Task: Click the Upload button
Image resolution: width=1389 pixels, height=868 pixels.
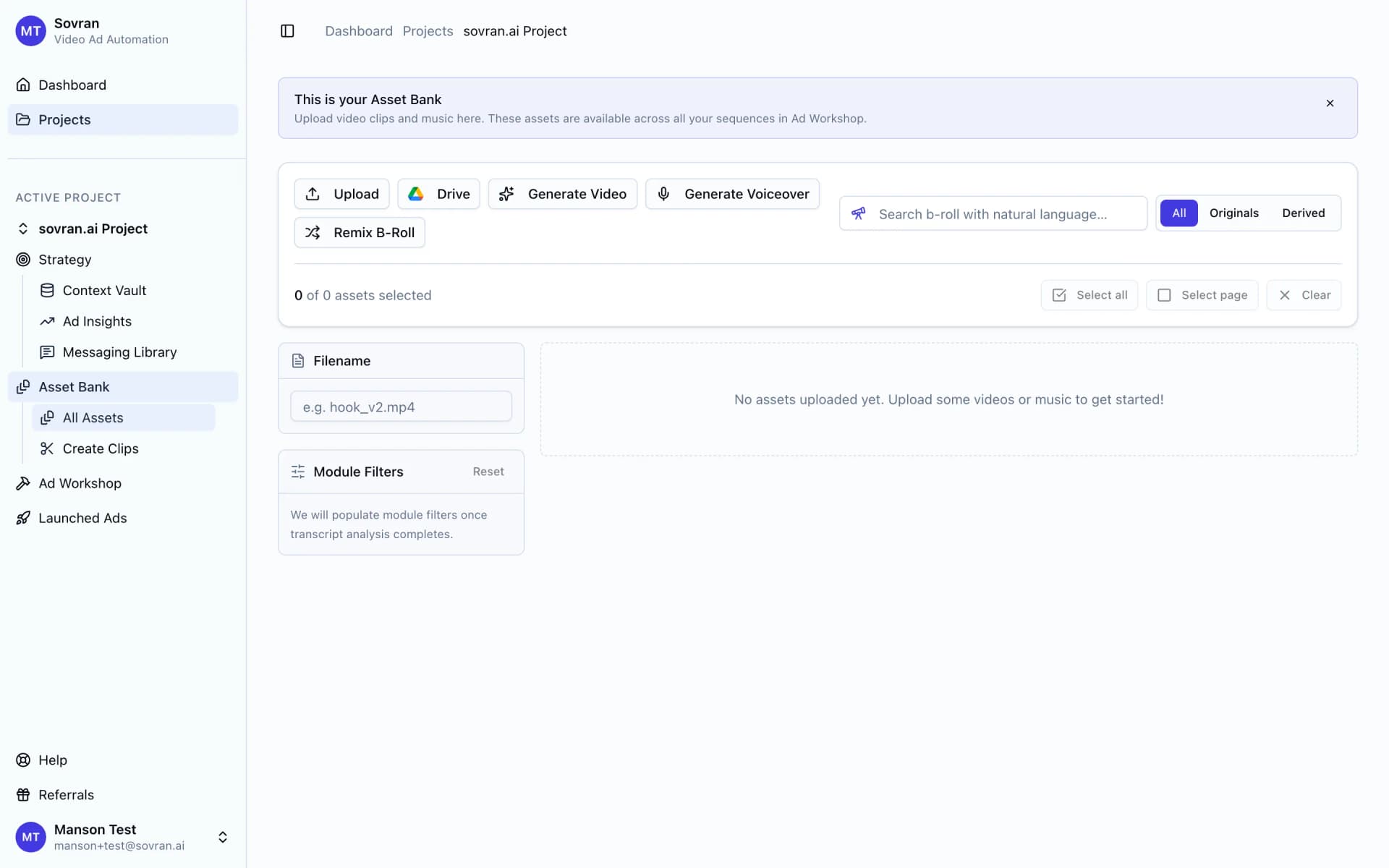Action: (x=341, y=194)
